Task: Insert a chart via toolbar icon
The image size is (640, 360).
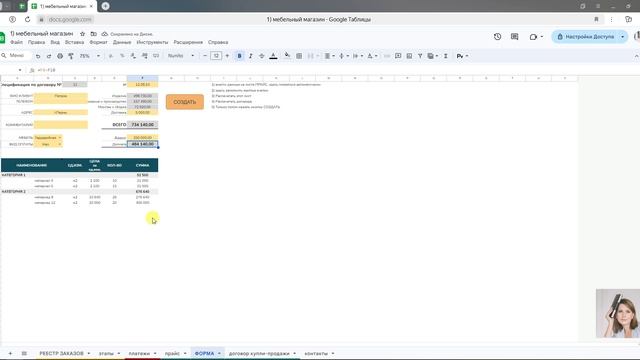Action: (409, 56)
